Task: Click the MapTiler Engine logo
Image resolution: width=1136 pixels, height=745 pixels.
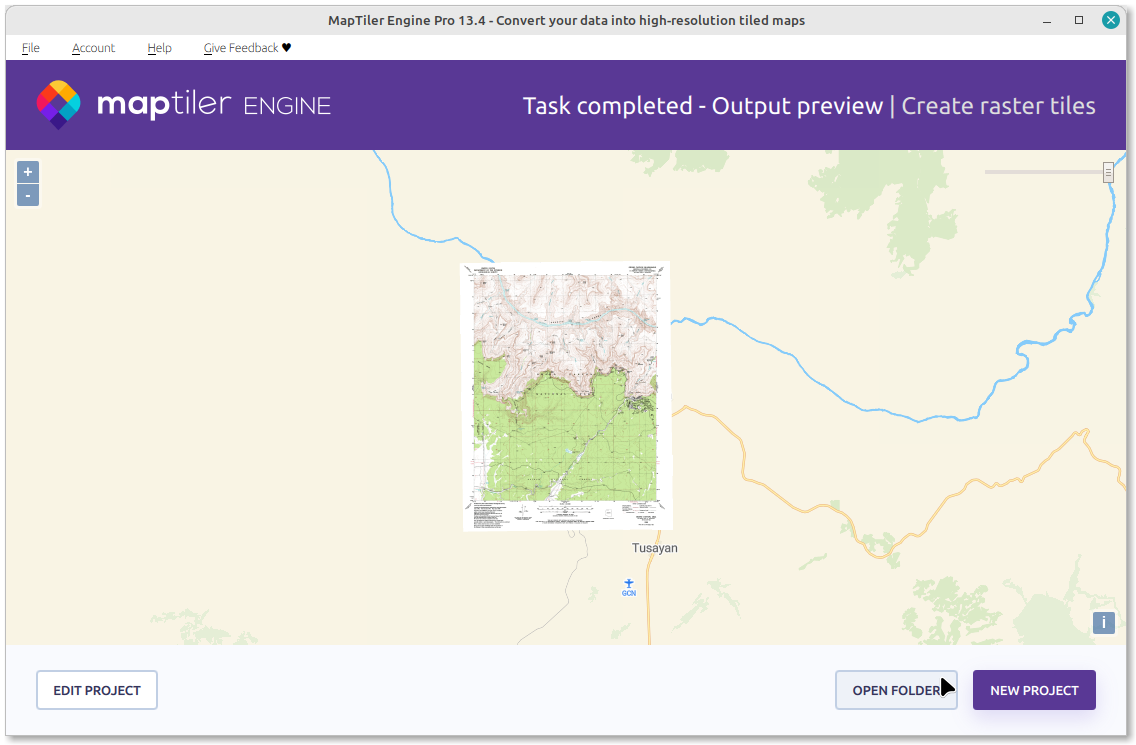Action: click(x=184, y=105)
